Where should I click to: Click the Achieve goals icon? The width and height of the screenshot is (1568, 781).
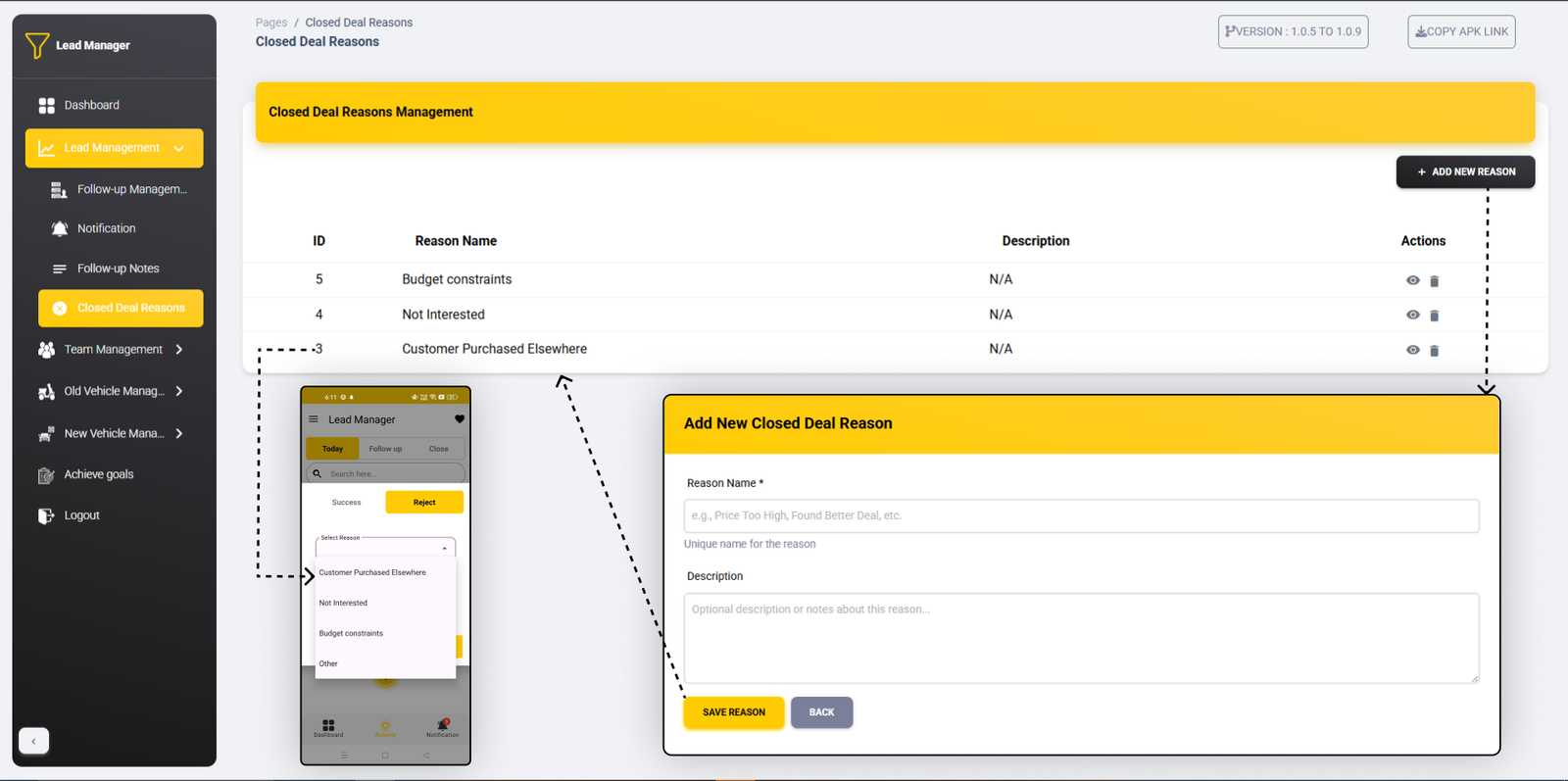click(46, 475)
